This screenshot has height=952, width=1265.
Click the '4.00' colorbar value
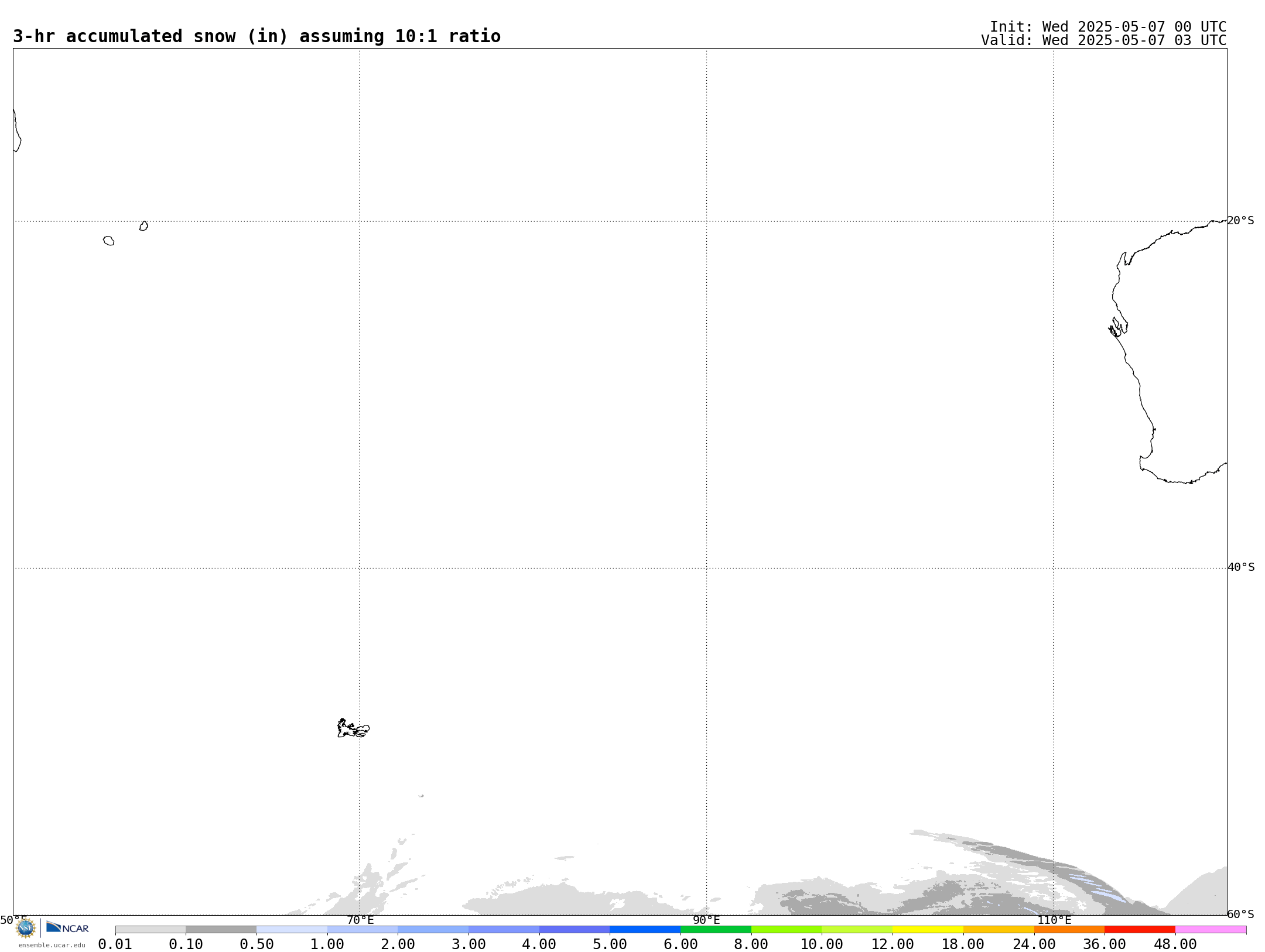click(539, 944)
